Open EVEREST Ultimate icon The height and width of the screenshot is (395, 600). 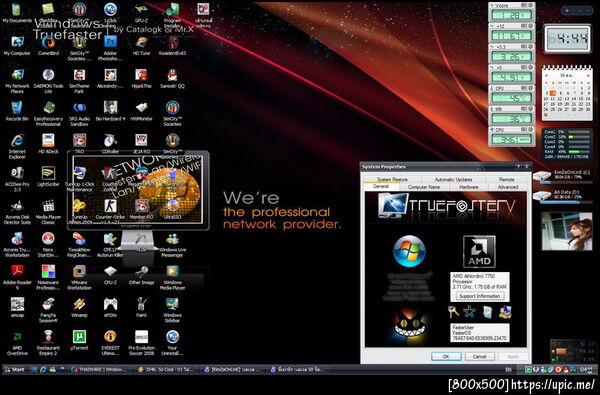(x=110, y=343)
